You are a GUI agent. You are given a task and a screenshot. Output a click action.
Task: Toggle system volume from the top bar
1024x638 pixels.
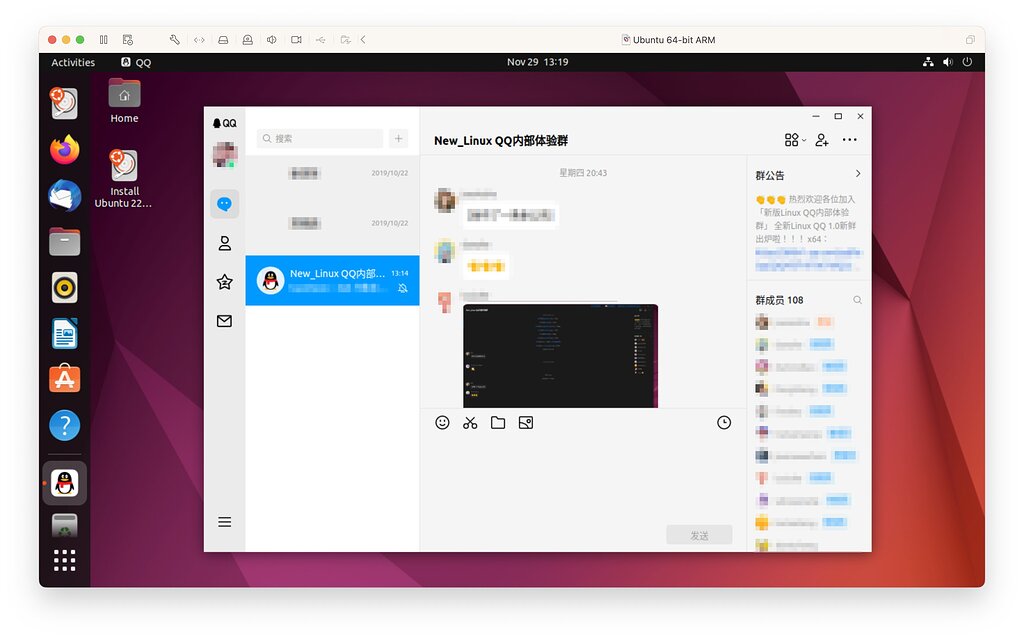pos(948,61)
